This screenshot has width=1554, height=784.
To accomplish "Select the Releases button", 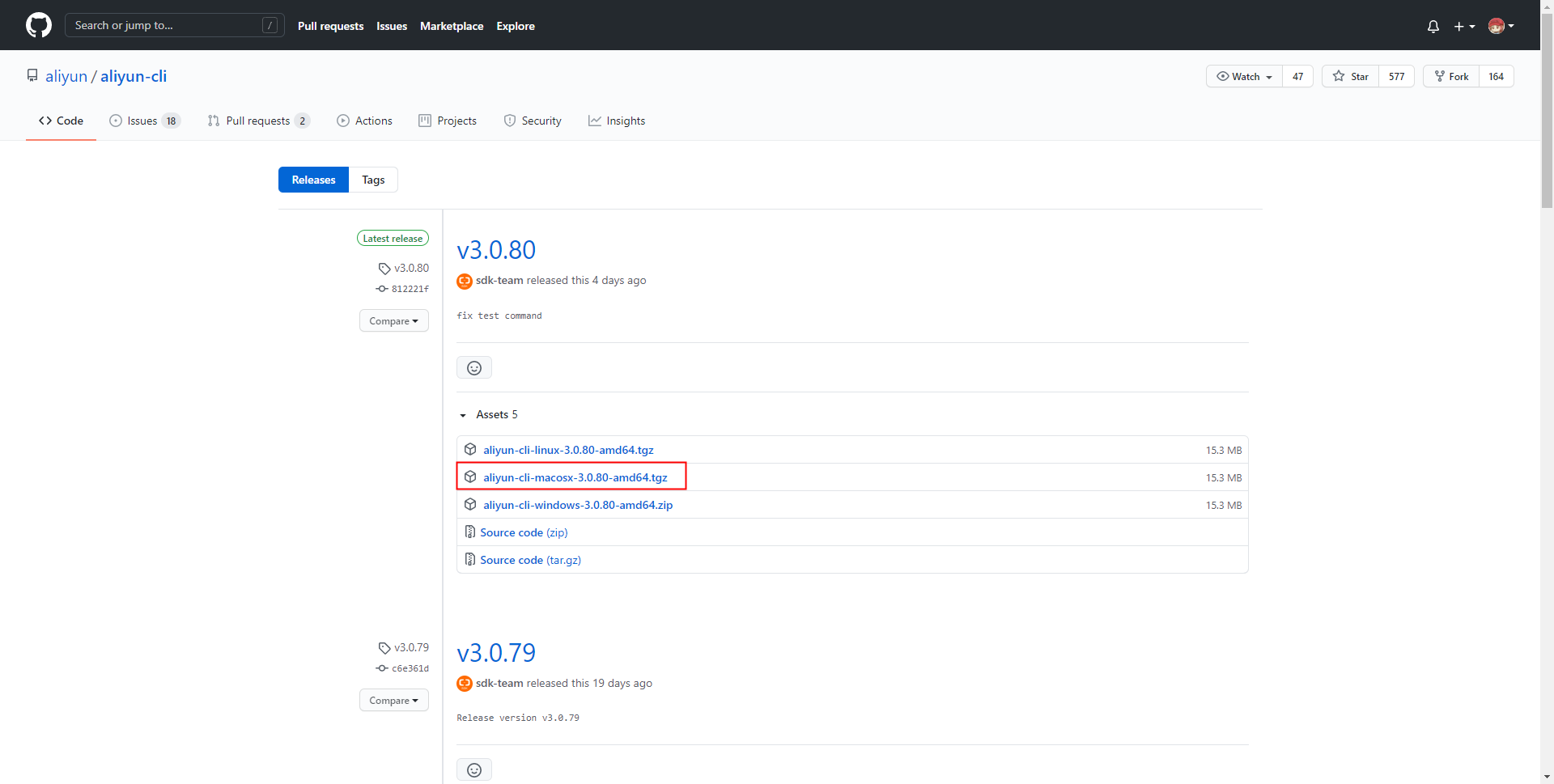I will [313, 180].
